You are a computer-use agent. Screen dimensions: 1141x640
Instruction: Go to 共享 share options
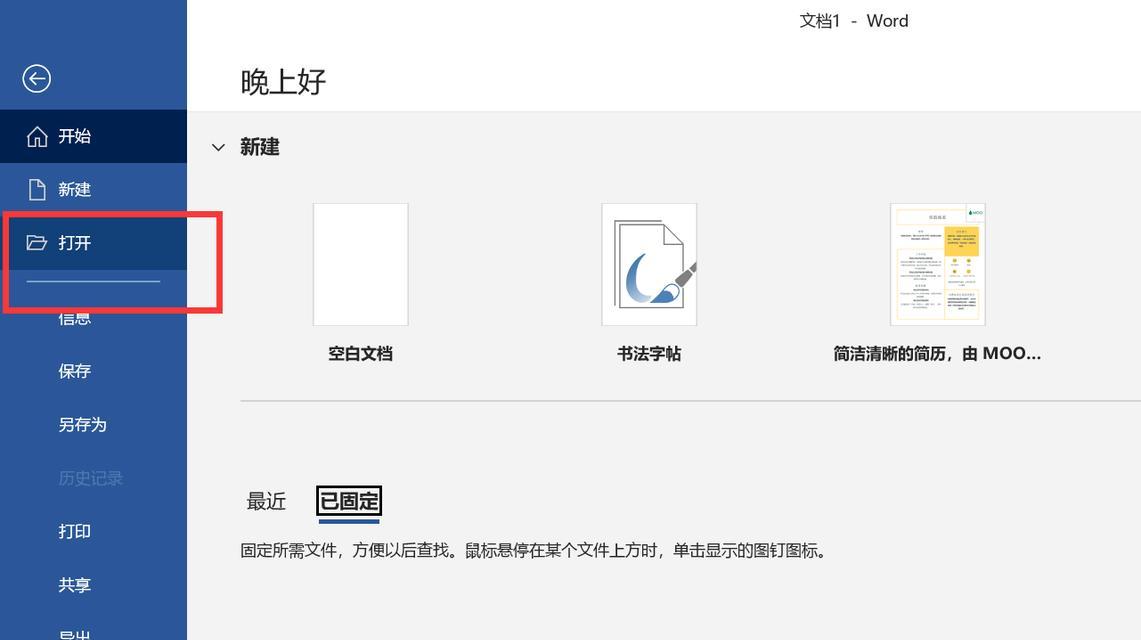point(75,585)
